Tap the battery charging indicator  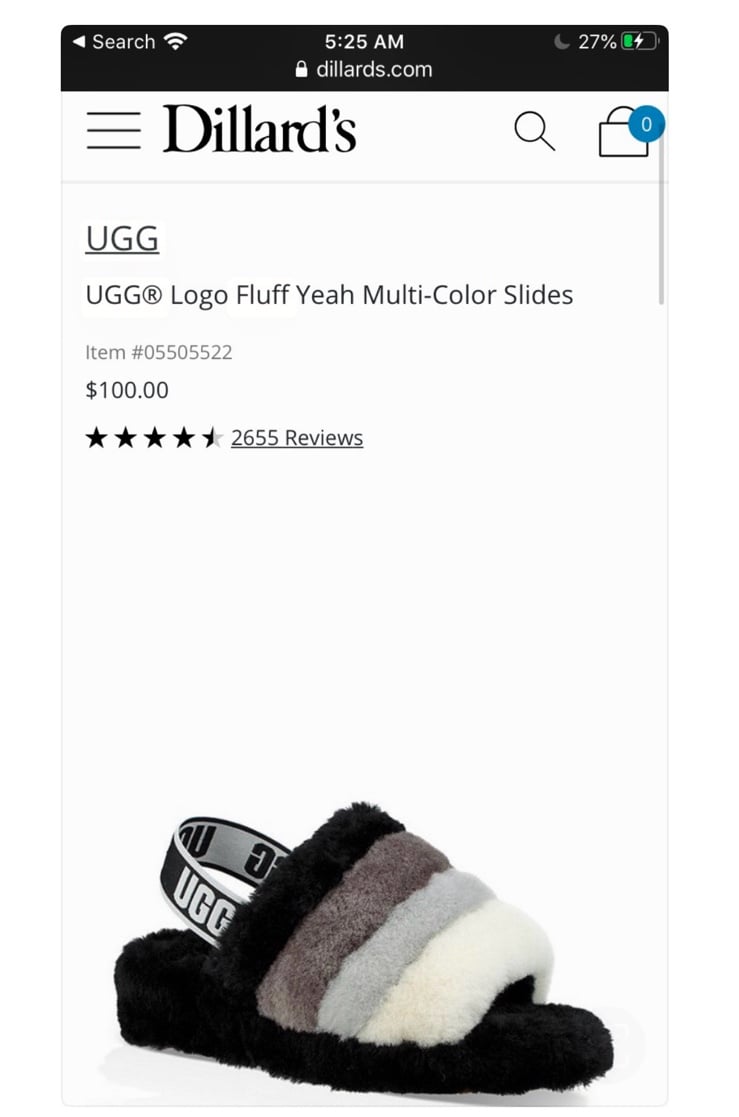(x=640, y=41)
